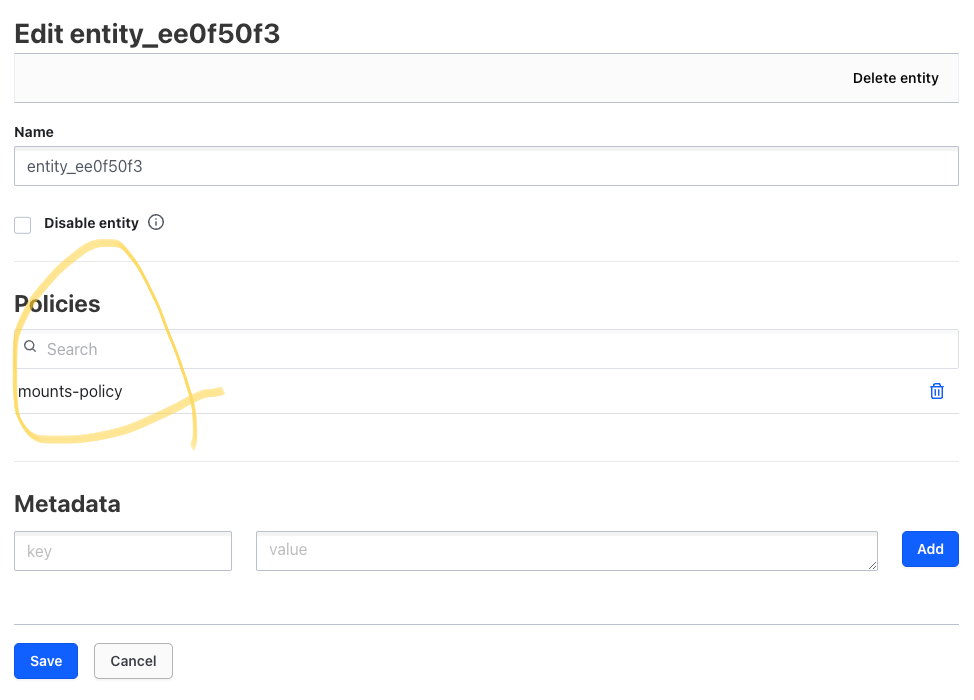The height and width of the screenshot is (700, 974).
Task: Tick the Disable entity checkbox
Action: [x=23, y=225]
